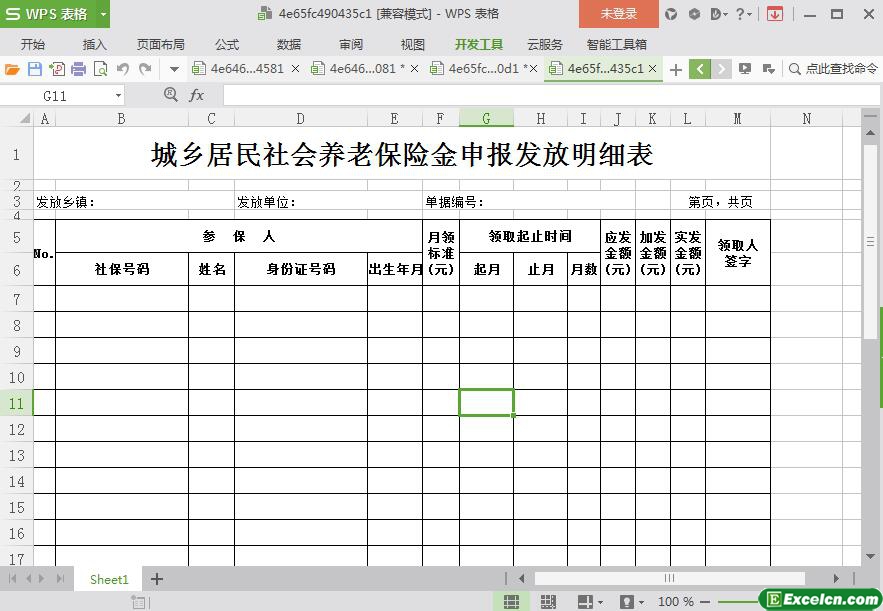The width and height of the screenshot is (883, 611).
Task: Open the D-shaped icon dropdown in title bar
Action: click(x=719, y=14)
